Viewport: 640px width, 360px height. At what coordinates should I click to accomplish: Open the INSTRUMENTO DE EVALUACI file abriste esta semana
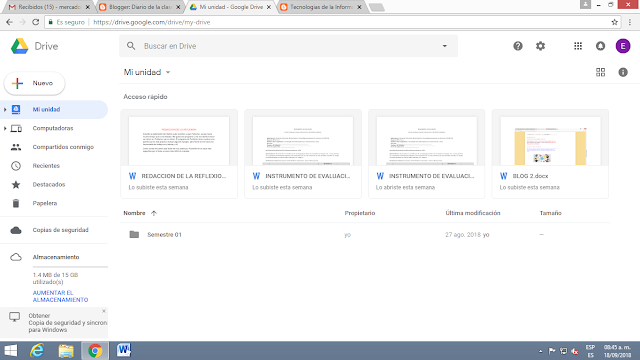pyautogui.click(x=427, y=154)
